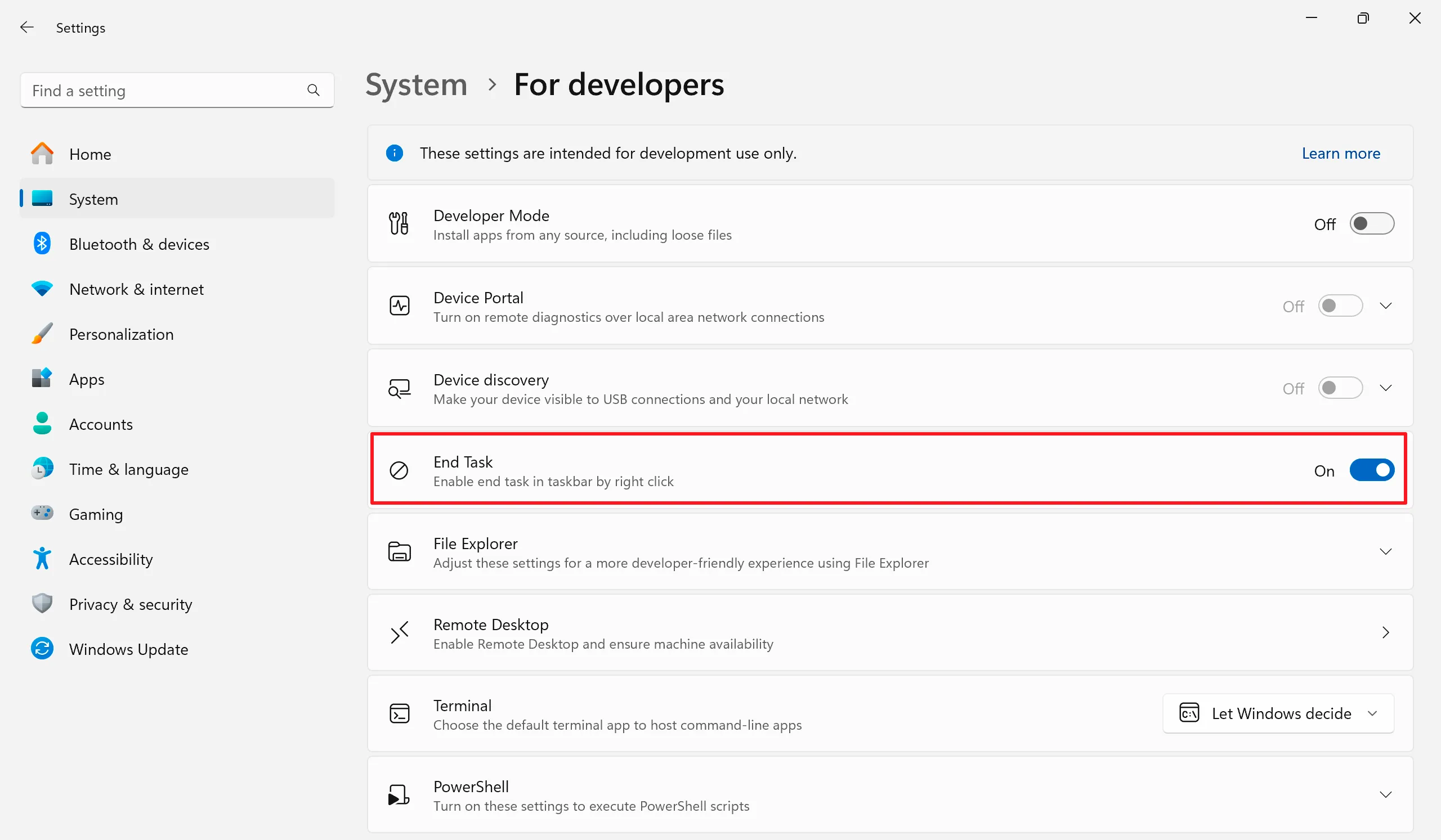Click the search icon in Find a setting

tap(314, 89)
